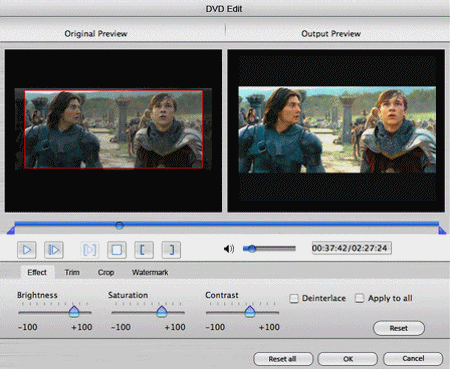This screenshot has height=369, width=450.
Task: Set trim end with right bracket button
Action: pos(171,250)
